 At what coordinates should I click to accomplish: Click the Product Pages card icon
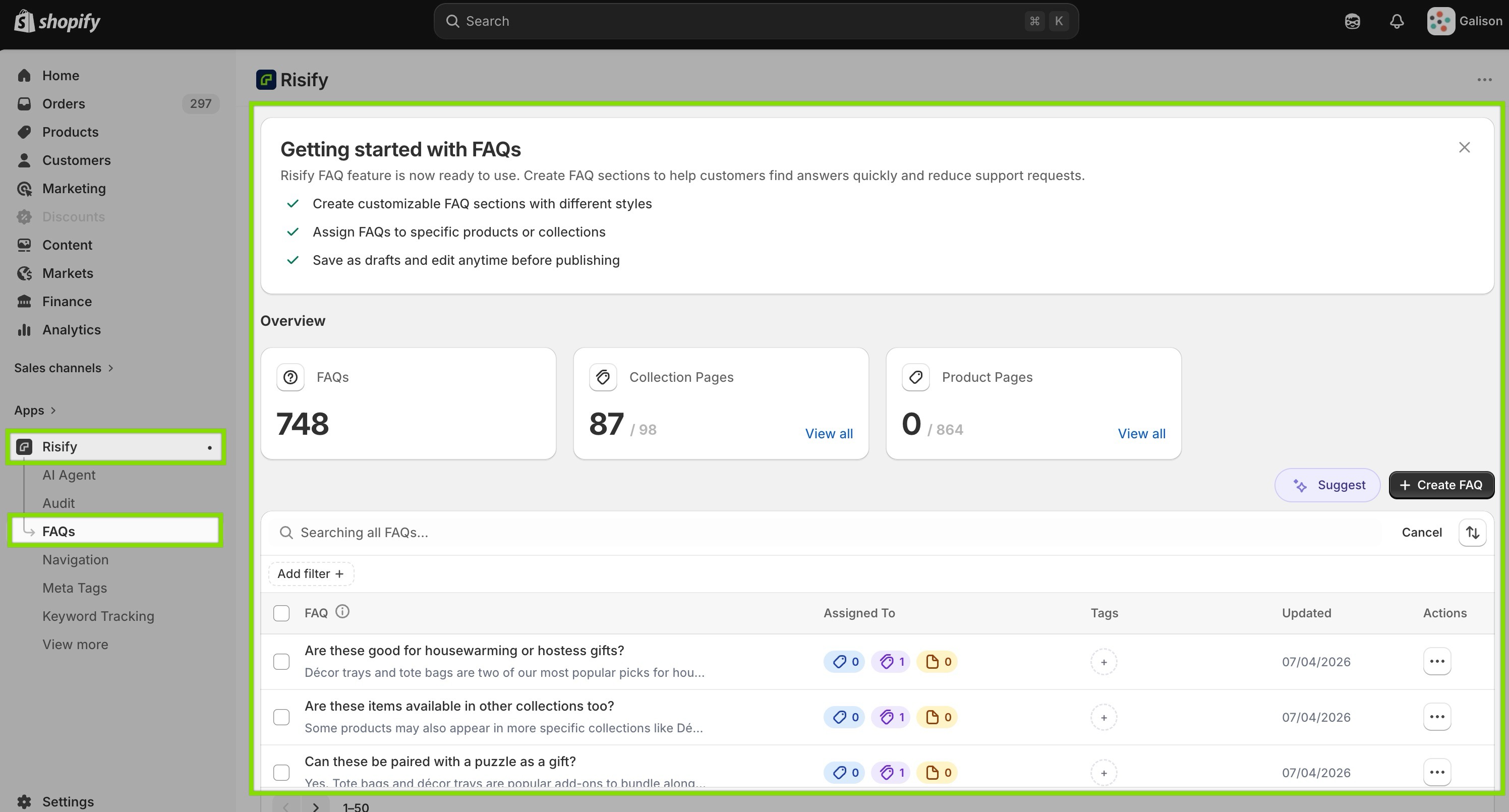coord(915,377)
